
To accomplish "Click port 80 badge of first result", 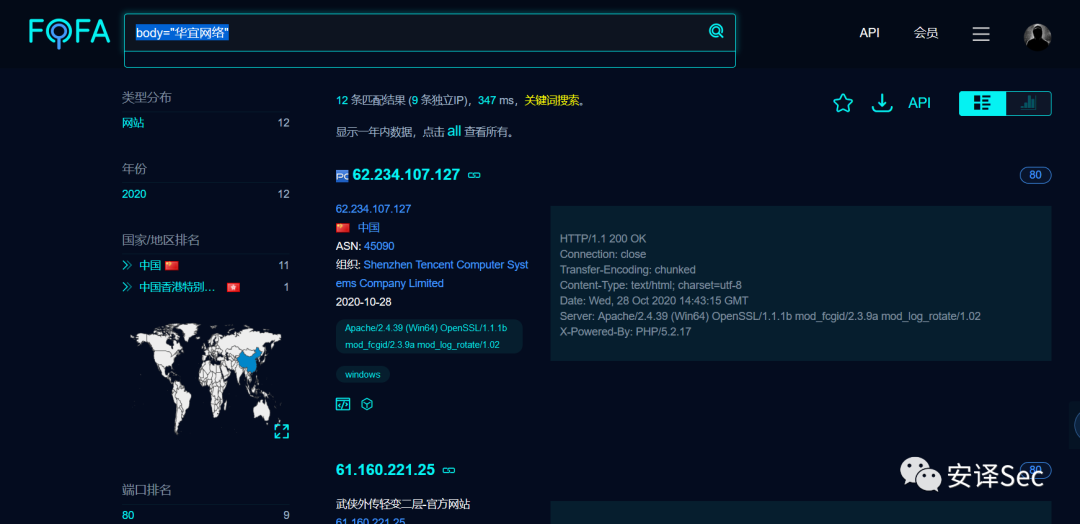I will click(1035, 175).
